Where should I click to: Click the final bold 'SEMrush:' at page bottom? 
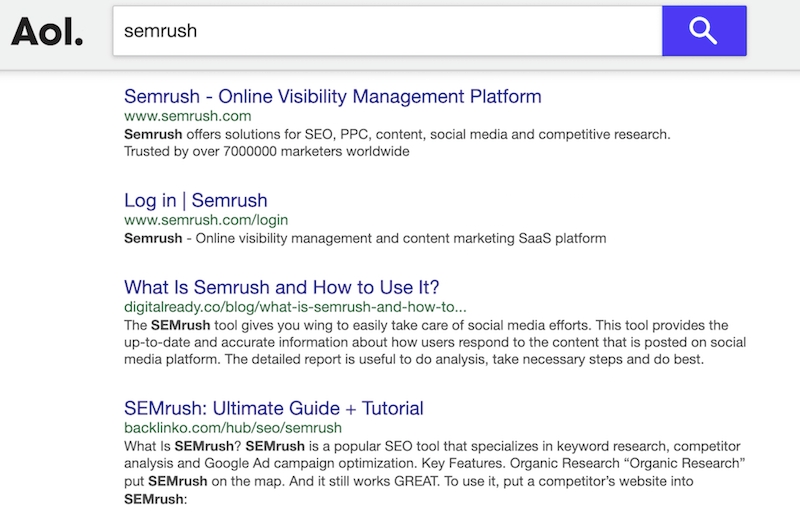(155, 499)
